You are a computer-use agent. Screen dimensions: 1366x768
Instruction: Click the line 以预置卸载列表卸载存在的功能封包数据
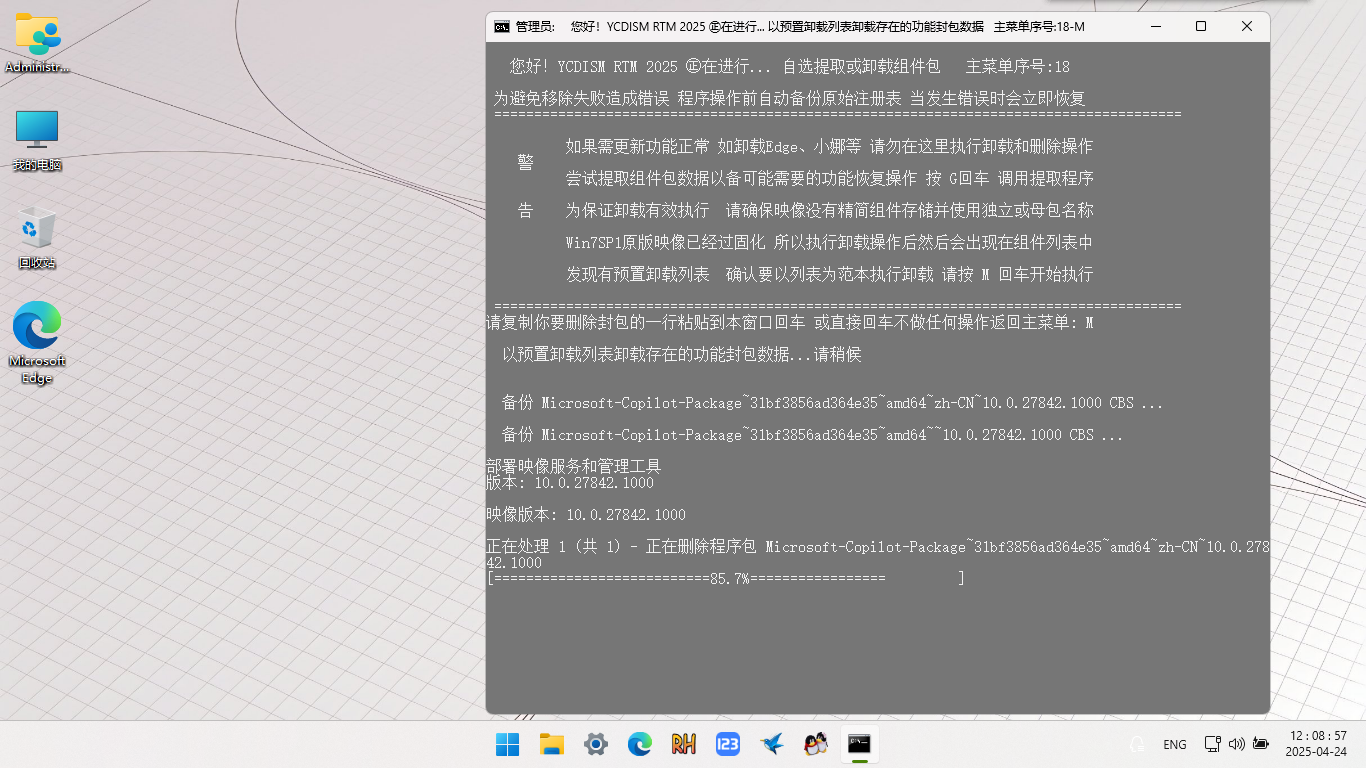coord(681,355)
